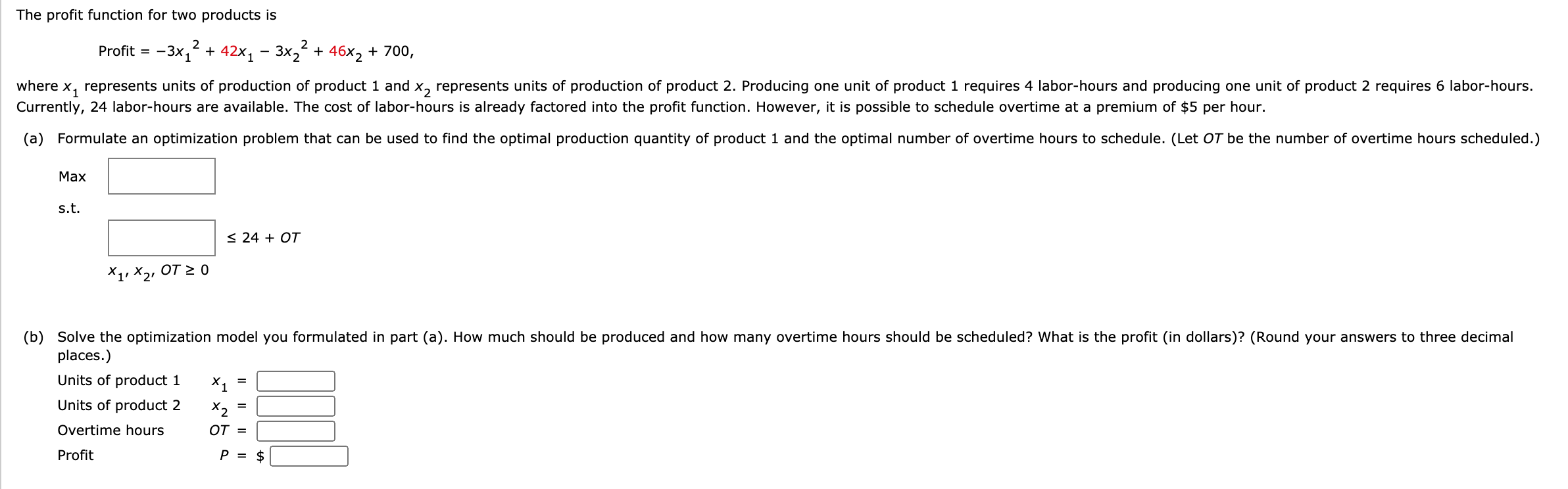Click the Profit P answer field
Image resolution: width=1568 pixels, height=489 pixels.
point(309,456)
